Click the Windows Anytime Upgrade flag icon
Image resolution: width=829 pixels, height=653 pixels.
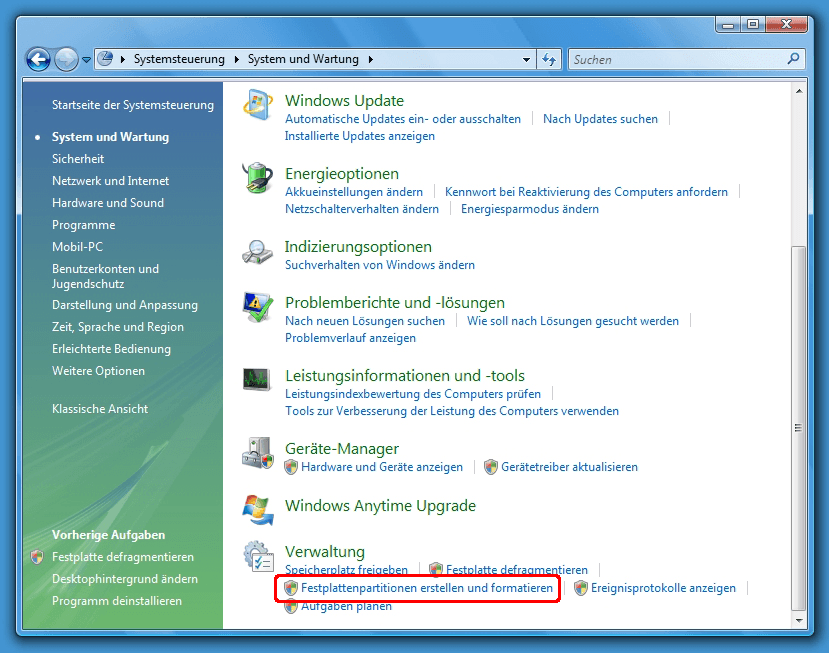257,510
